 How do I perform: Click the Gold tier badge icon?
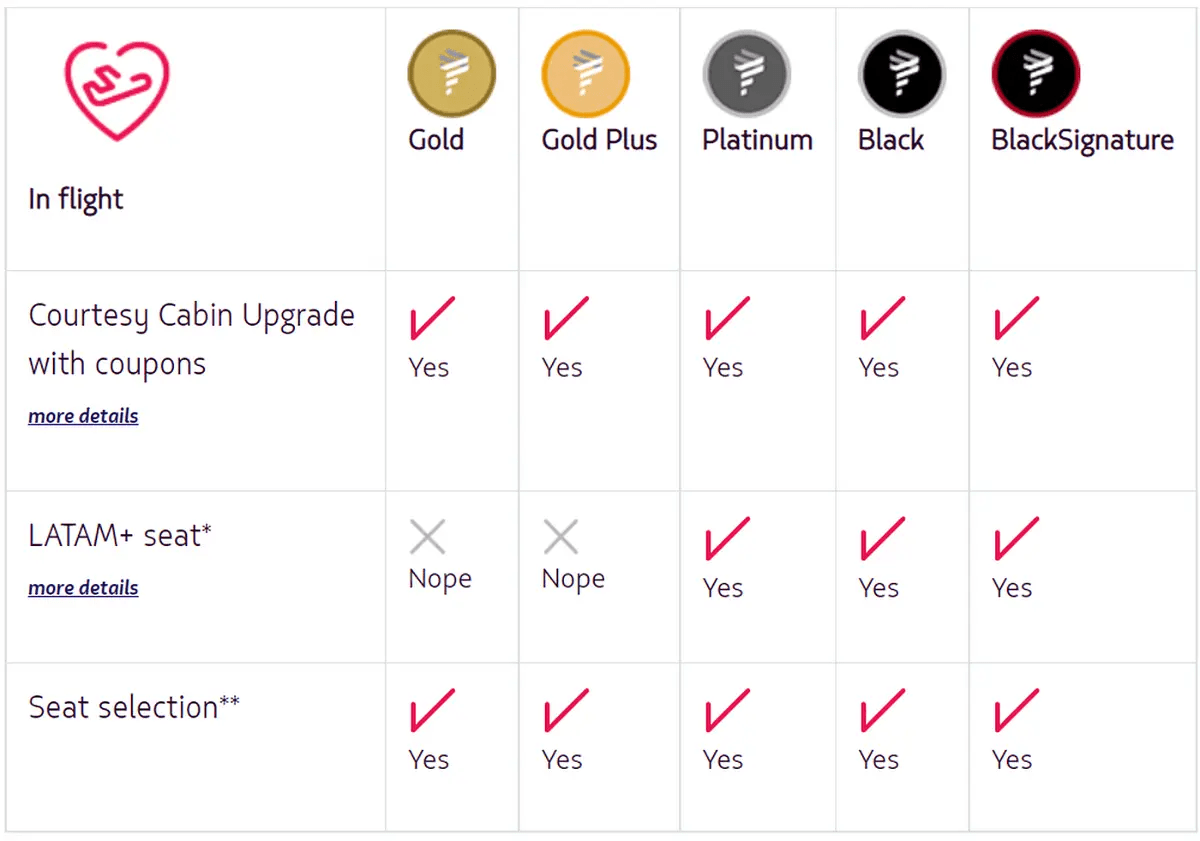click(452, 74)
